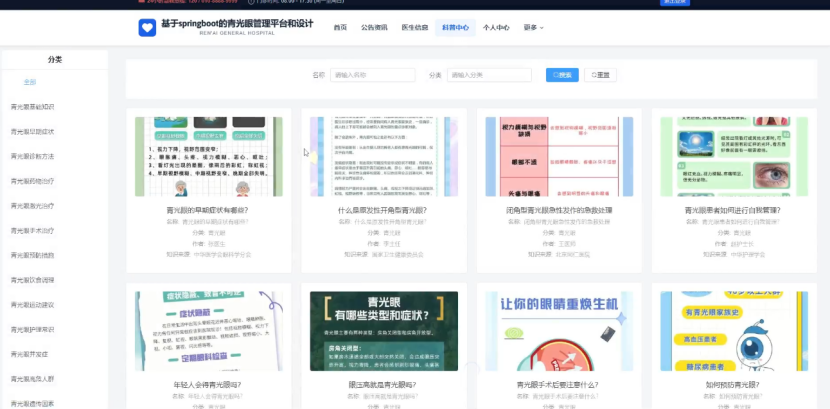Viewport: 830px width, 409px height.
Task: Open thumbnail for 青光眼患者如何进行自我管理
Action: coord(734,157)
